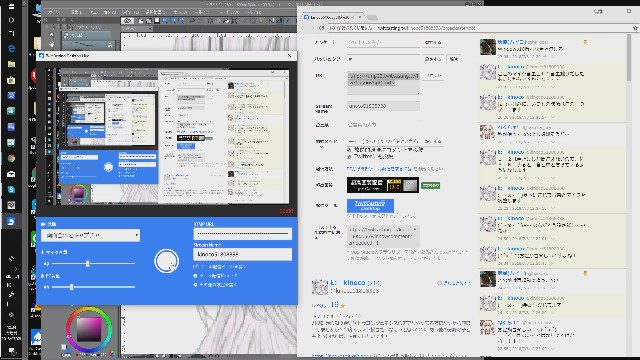Open Microsoft Edge from the taskbar

[x=11, y=49]
